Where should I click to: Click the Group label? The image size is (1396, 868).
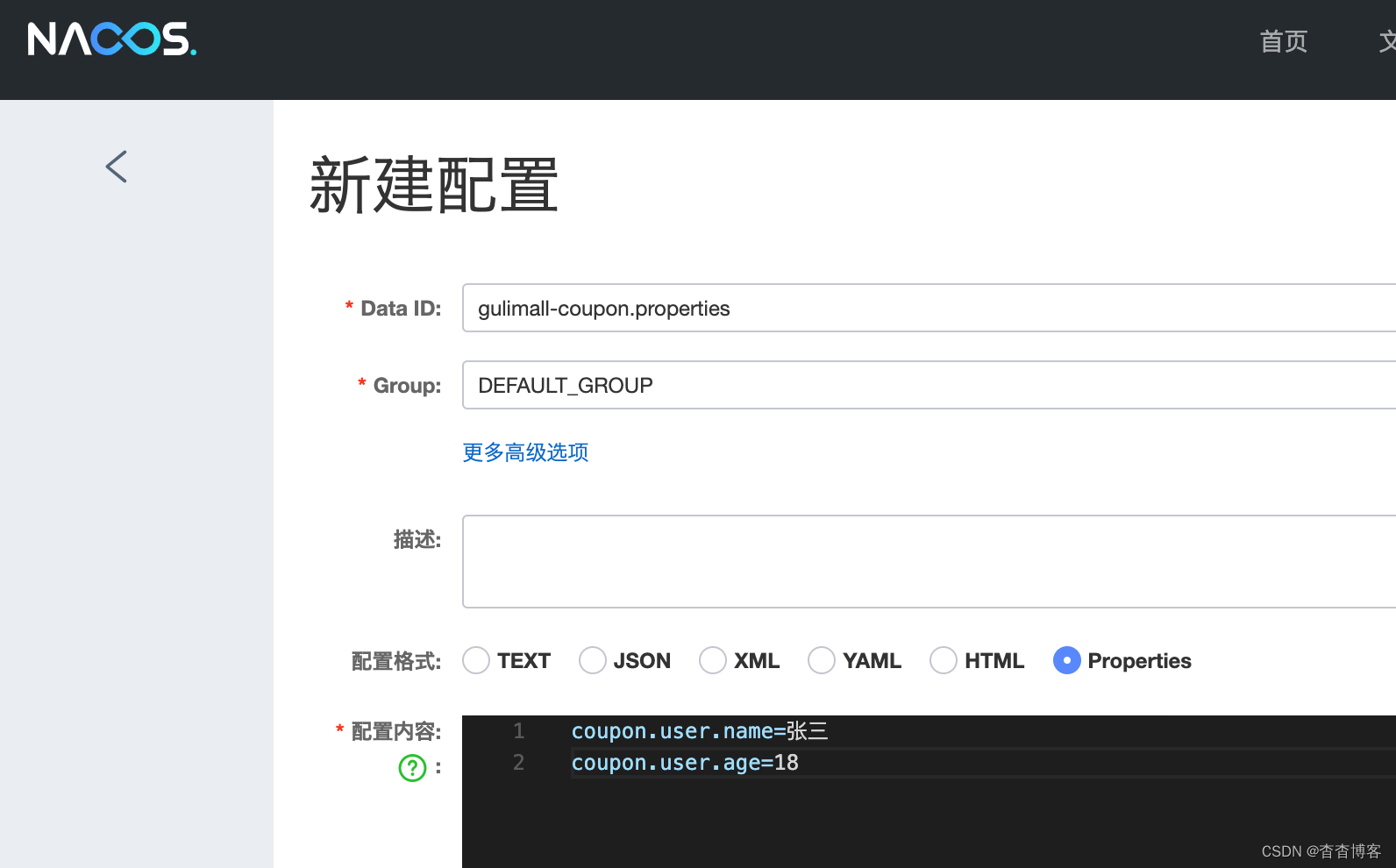[407, 386]
